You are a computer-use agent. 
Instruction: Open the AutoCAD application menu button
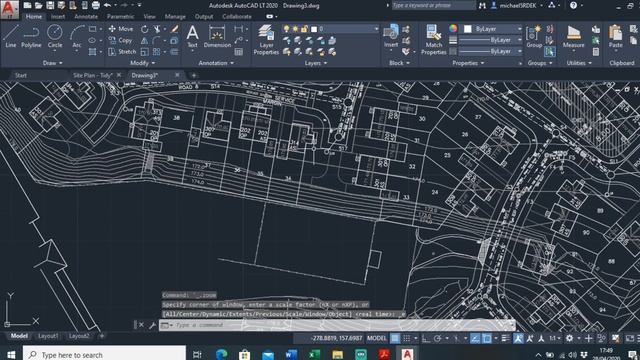(9, 9)
